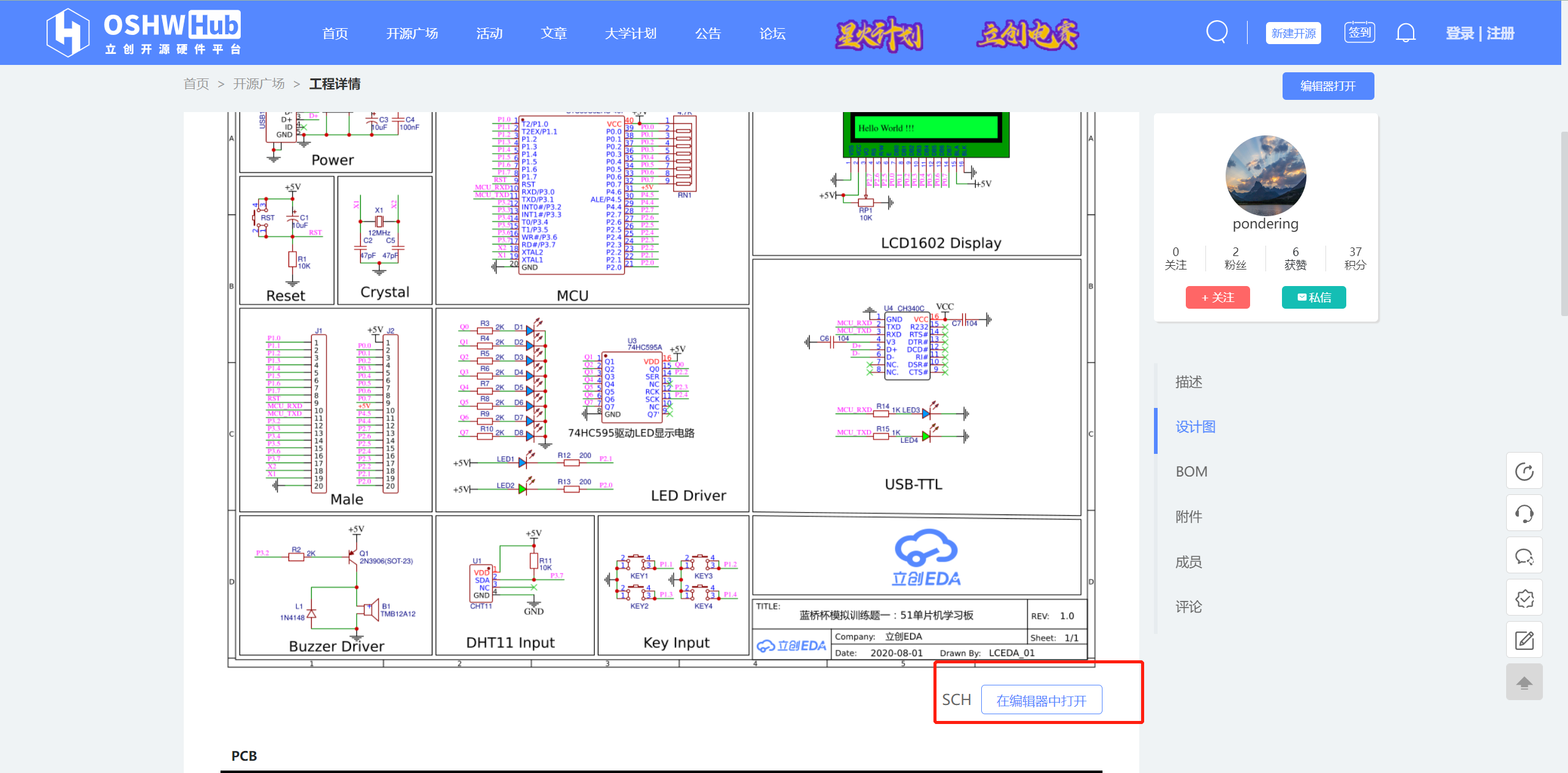Click the 签到 check-in icon
1568x773 pixels.
tap(1359, 32)
